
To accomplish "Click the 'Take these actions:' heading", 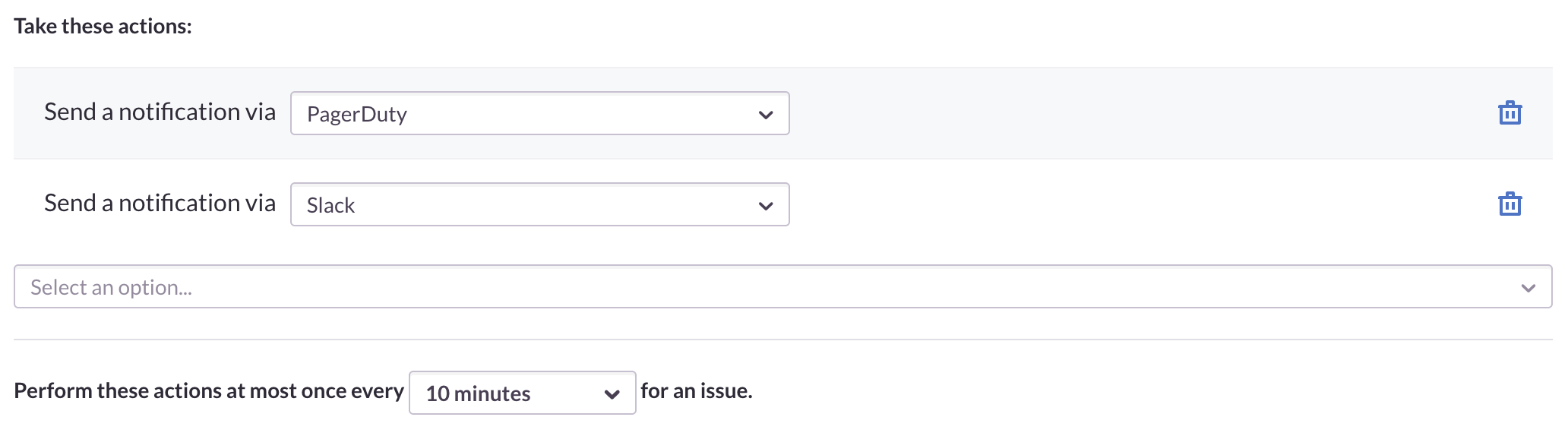I will click(103, 26).
